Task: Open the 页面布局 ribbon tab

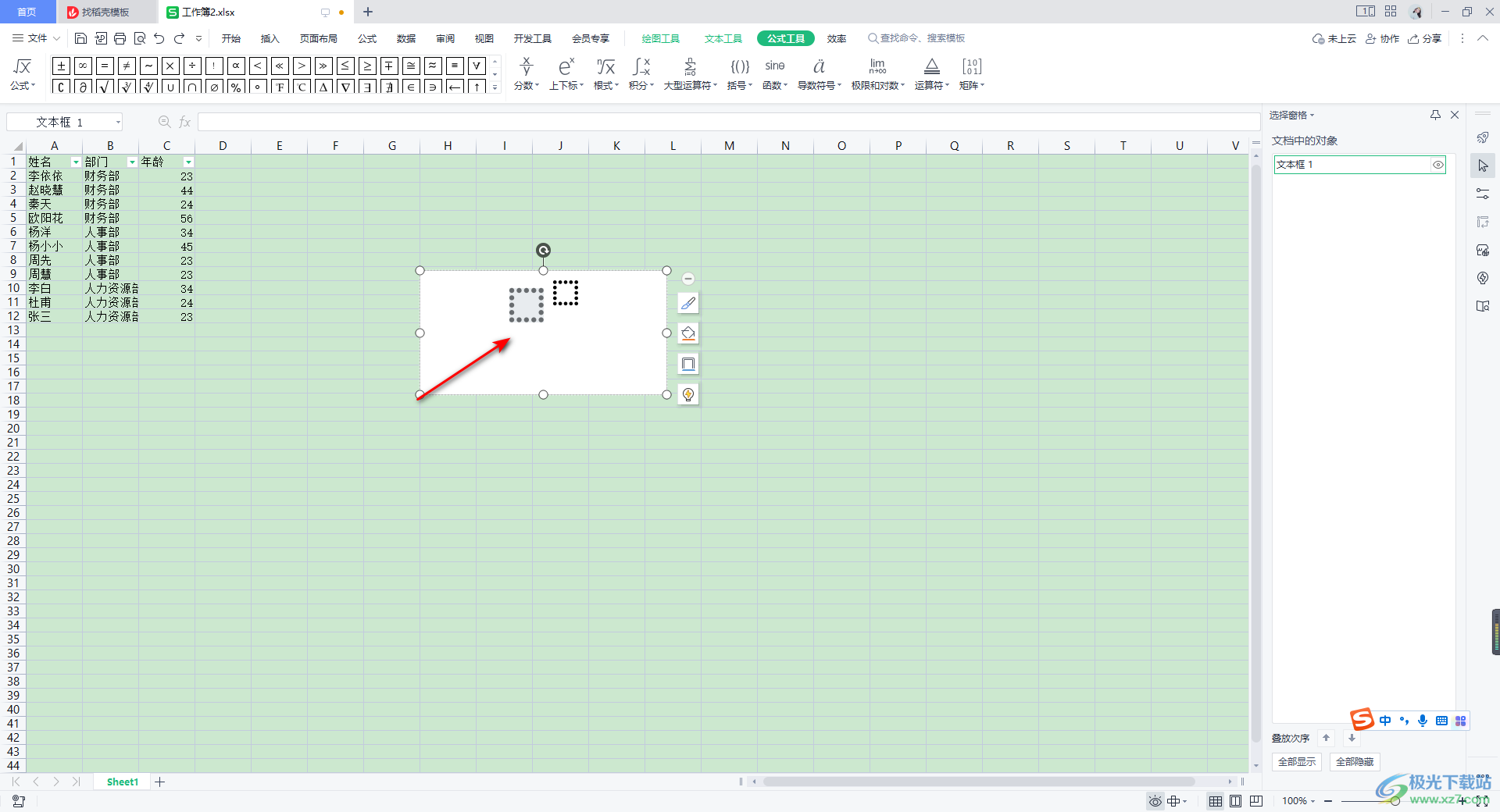Action: 319,38
